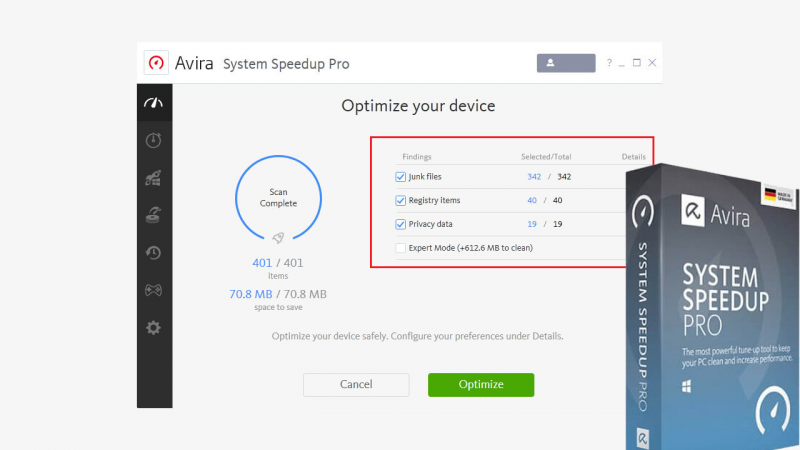
Task: Click the '342' selected junk files count
Action: coord(534,177)
